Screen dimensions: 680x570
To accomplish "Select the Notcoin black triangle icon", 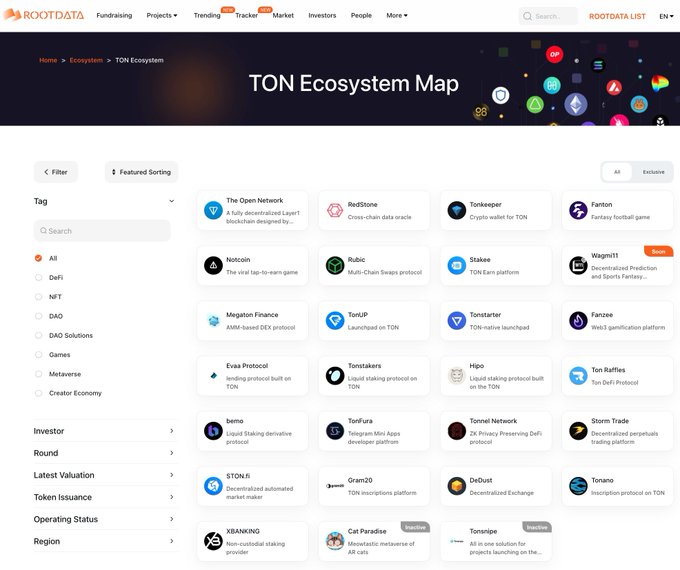I will coord(213,265).
